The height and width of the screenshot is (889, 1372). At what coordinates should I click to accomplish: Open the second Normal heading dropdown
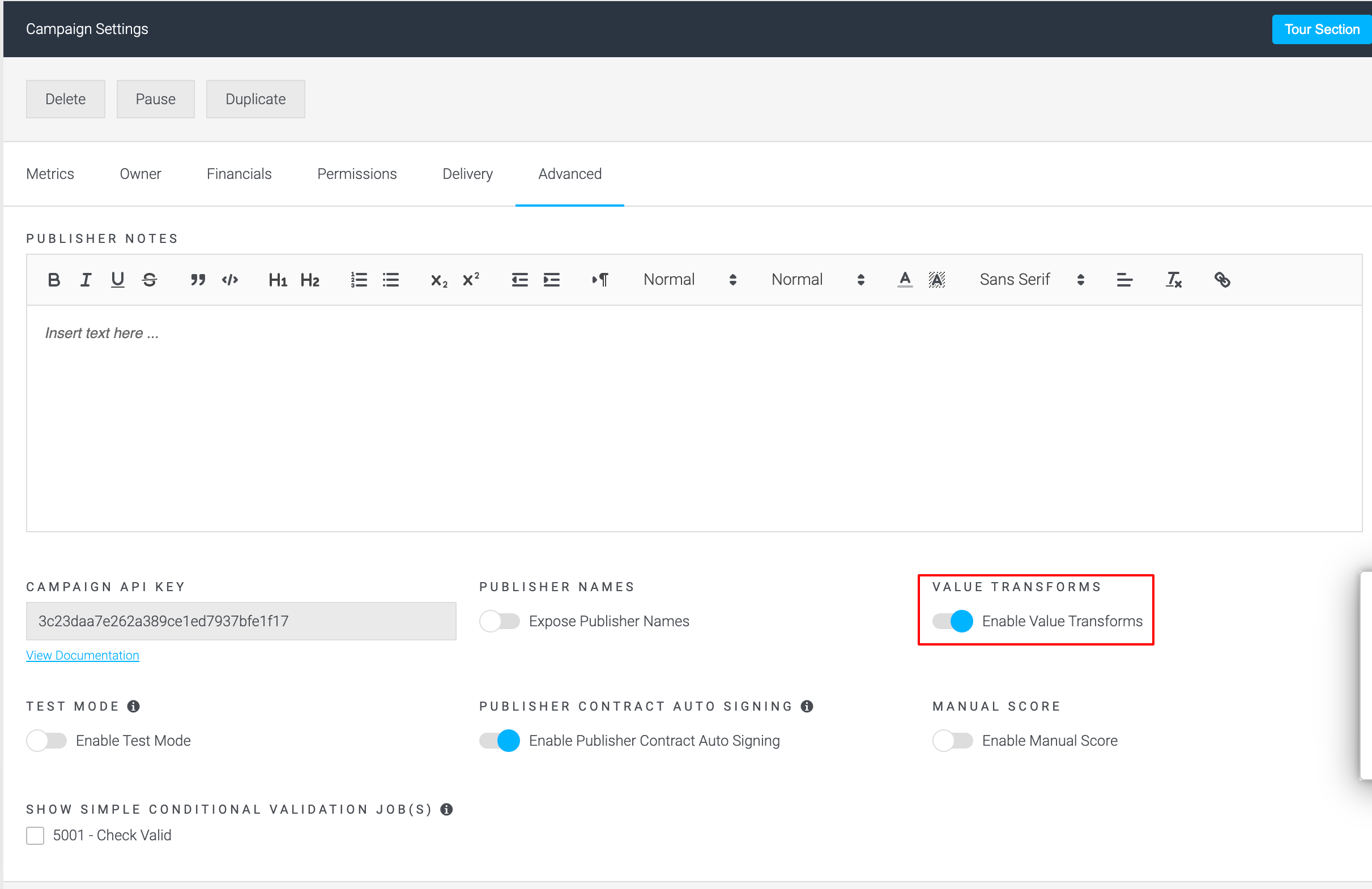[817, 280]
